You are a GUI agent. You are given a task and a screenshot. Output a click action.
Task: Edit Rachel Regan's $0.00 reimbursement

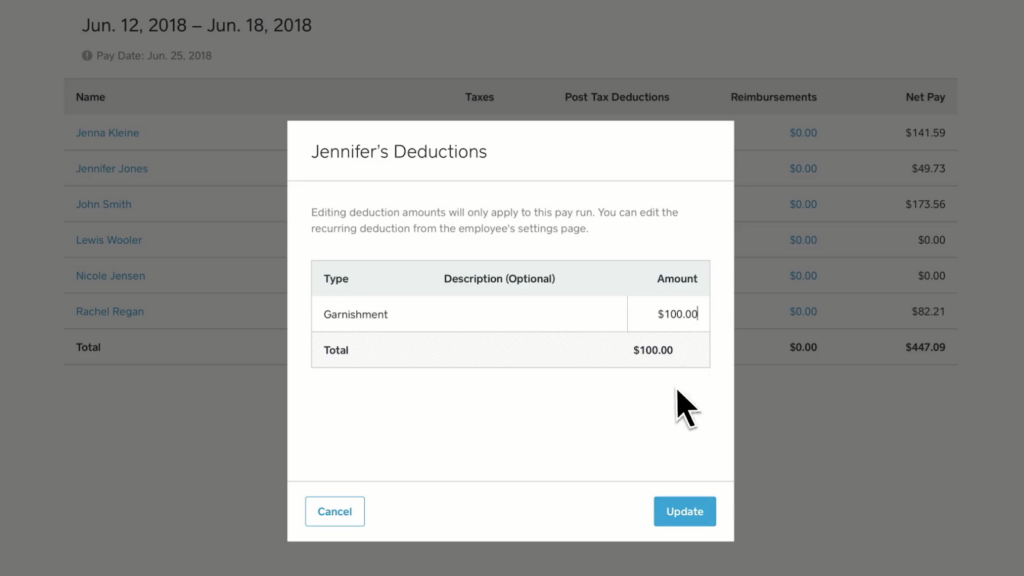tap(803, 312)
